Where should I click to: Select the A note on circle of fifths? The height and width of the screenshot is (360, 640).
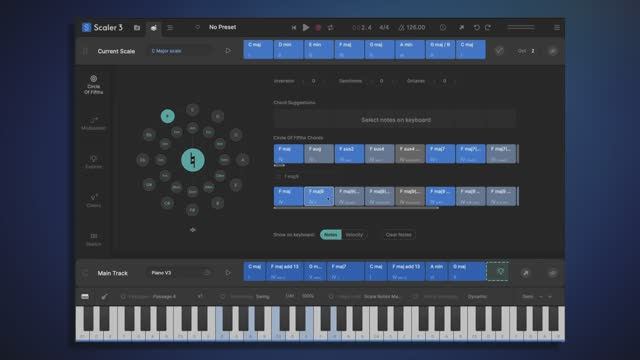click(x=243, y=160)
